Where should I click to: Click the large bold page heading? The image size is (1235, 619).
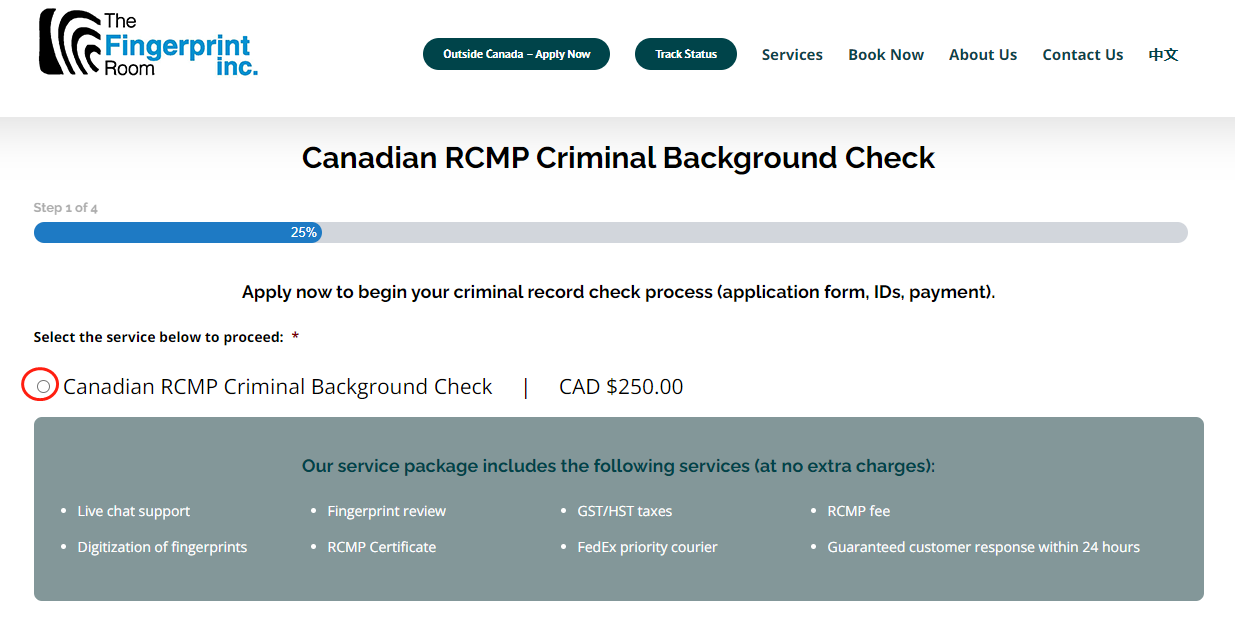[x=618, y=158]
